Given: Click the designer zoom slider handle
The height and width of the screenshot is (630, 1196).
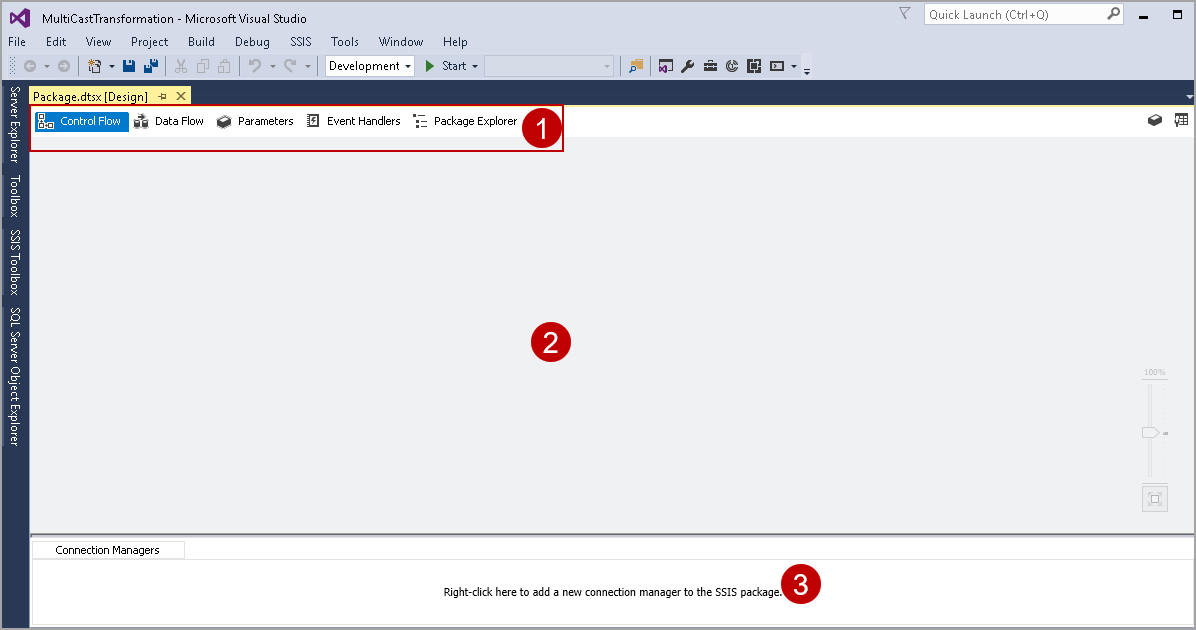Looking at the screenshot, I should tap(1150, 432).
